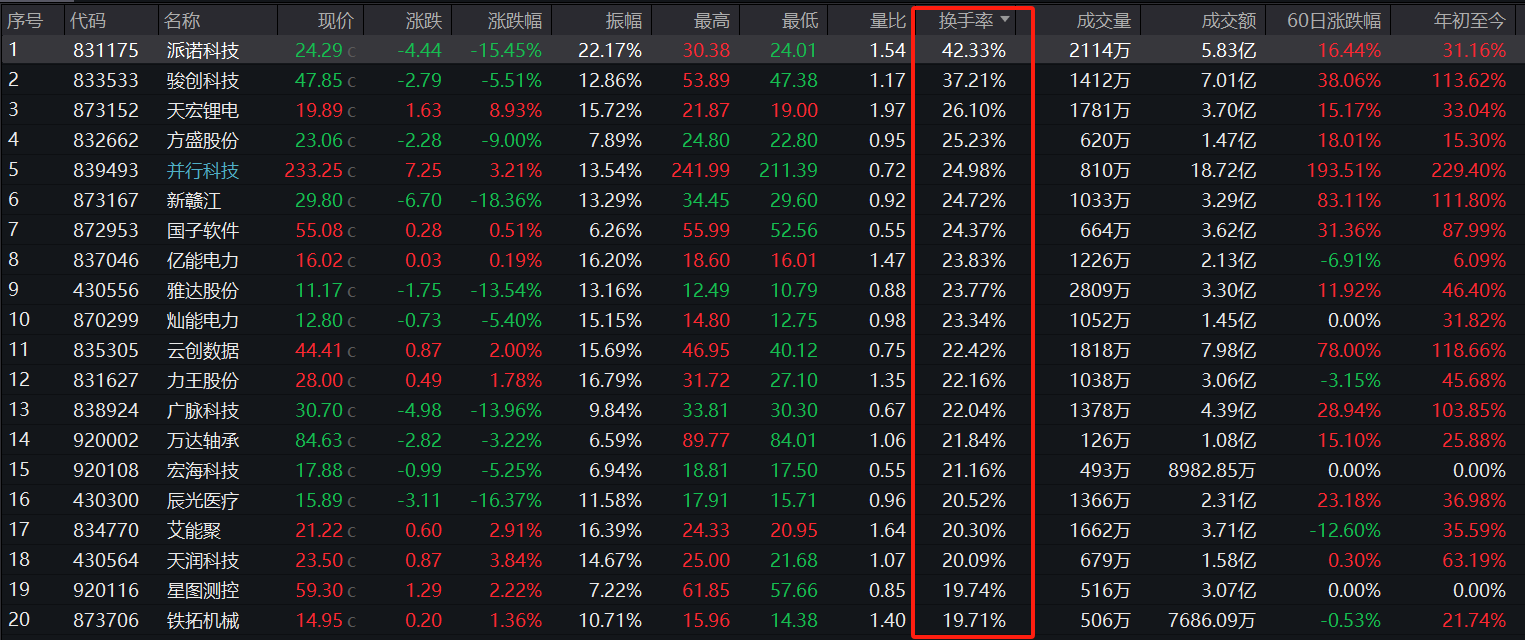Click the 成交额 value 7686.09万
Viewport: 1525px width, 640px height.
tap(1212, 620)
